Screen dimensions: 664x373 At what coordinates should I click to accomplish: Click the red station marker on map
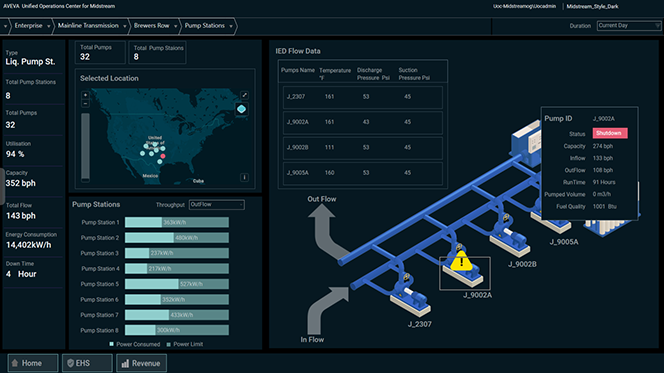click(x=163, y=156)
